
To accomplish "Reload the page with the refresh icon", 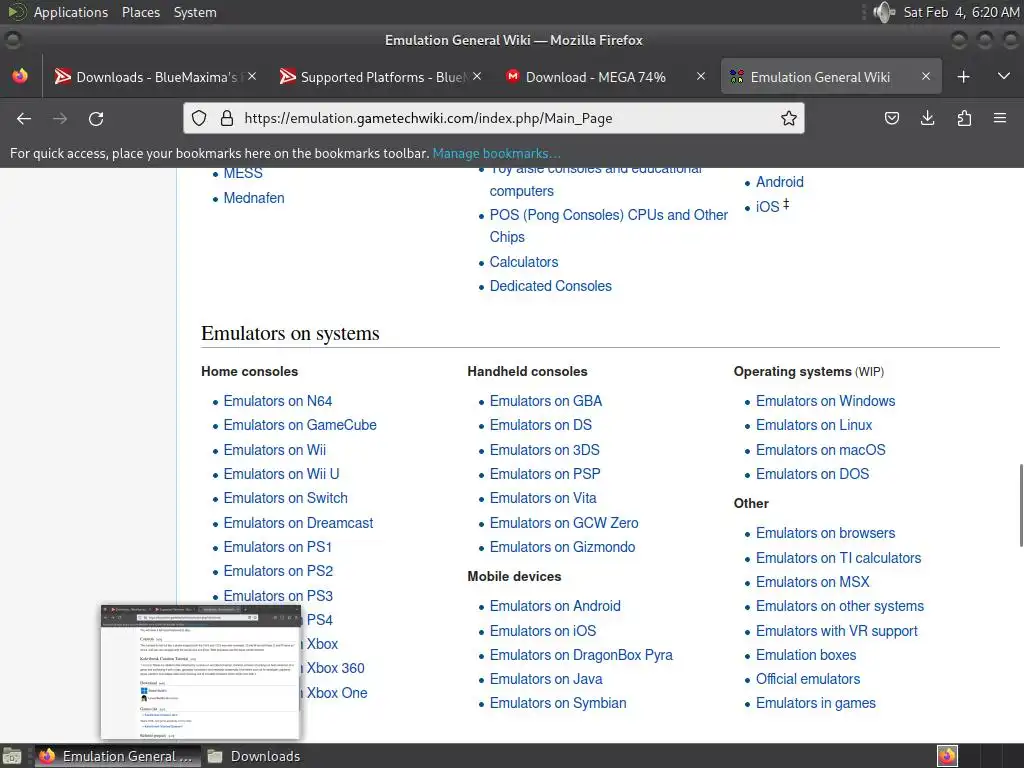I will coord(96,118).
